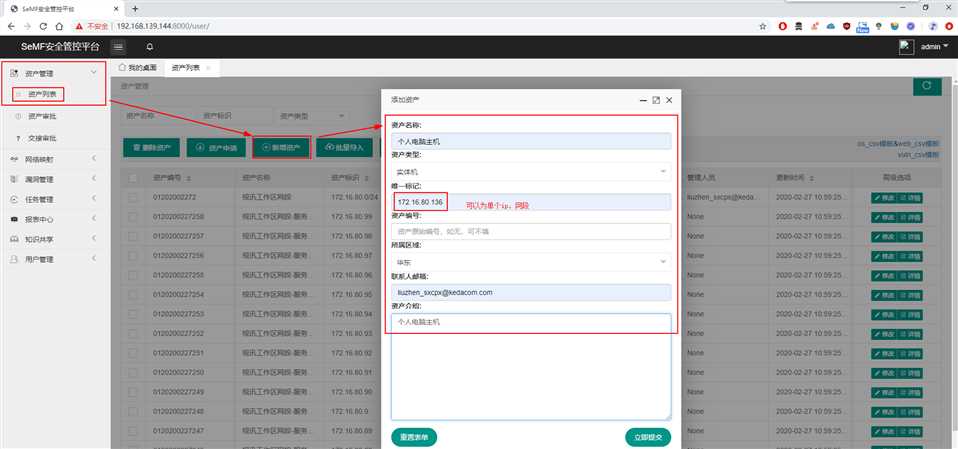This screenshot has width=958, height=449.
Task: Click the 重置表单 reset button
Action: [414, 437]
